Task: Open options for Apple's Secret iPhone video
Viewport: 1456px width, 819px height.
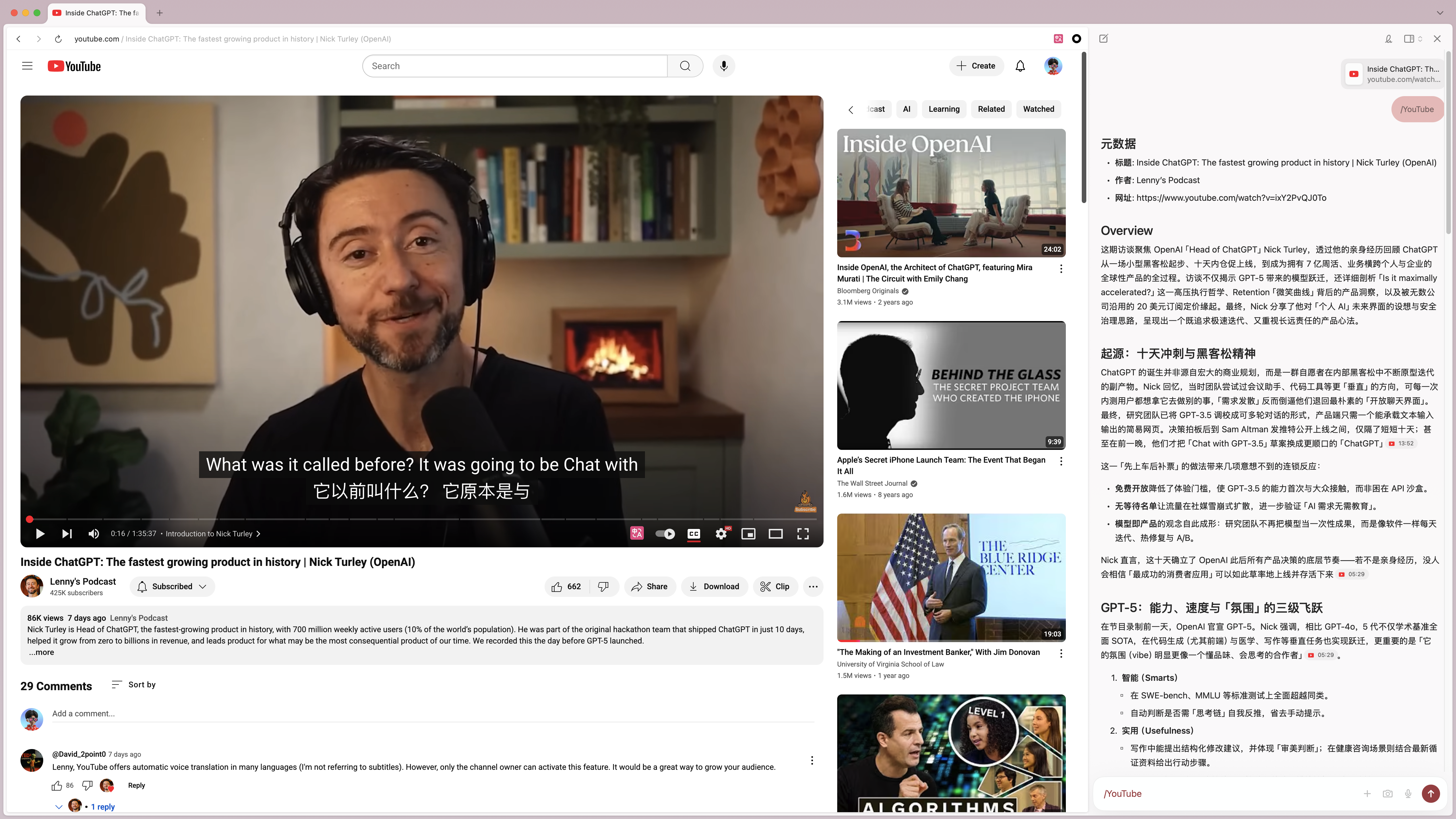Action: coord(1061,461)
